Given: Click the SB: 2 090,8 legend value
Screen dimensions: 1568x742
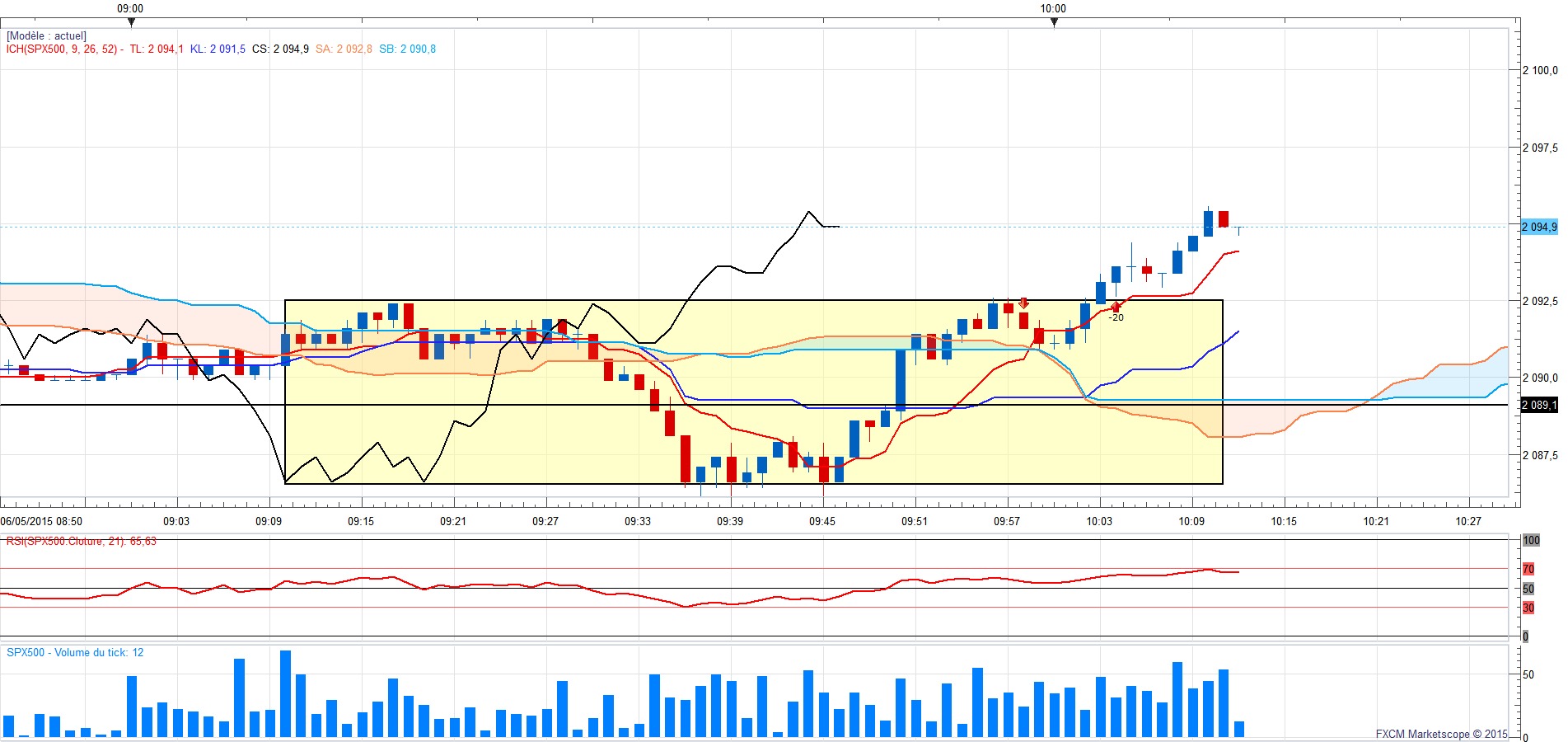Looking at the screenshot, I should tap(407, 49).
